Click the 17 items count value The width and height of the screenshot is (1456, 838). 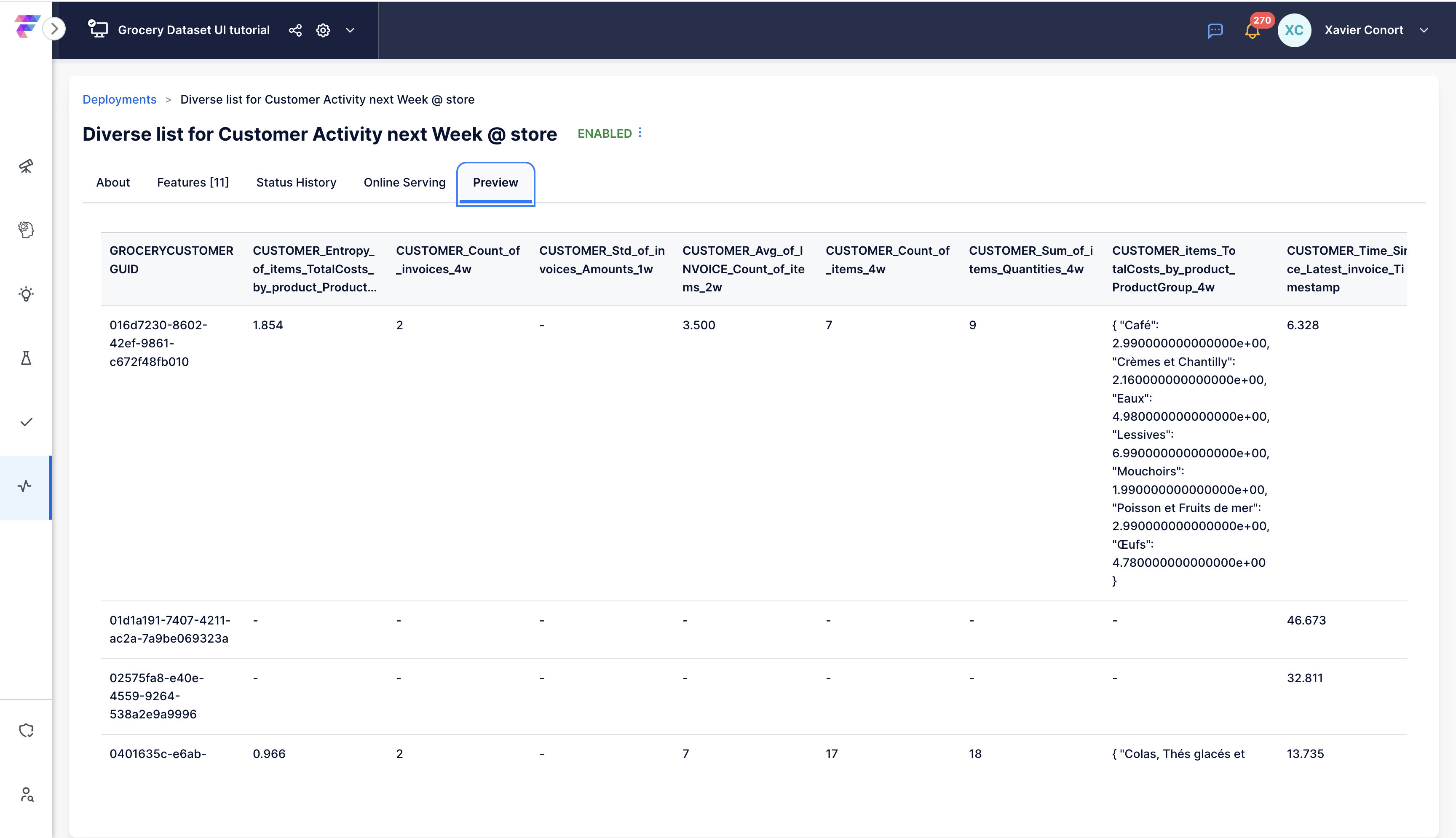click(831, 754)
